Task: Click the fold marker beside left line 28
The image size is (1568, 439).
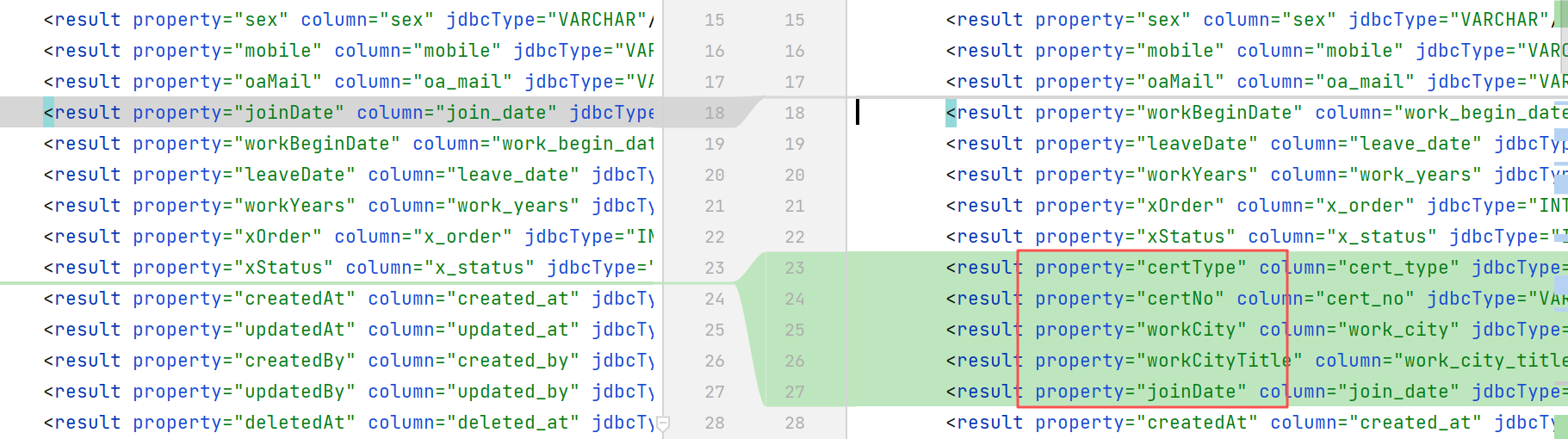Action: click(662, 424)
